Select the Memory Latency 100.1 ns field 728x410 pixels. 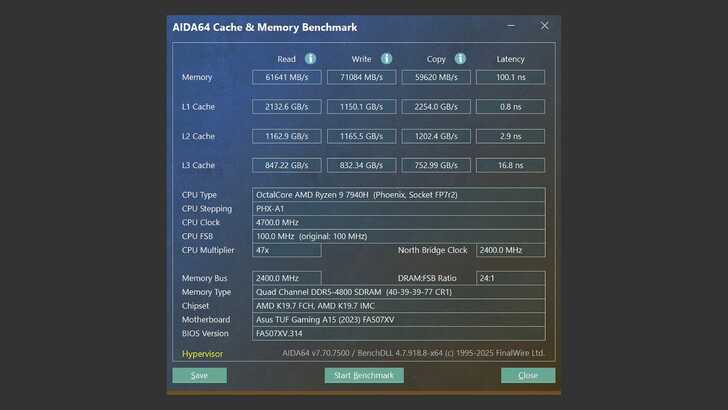[x=510, y=77]
